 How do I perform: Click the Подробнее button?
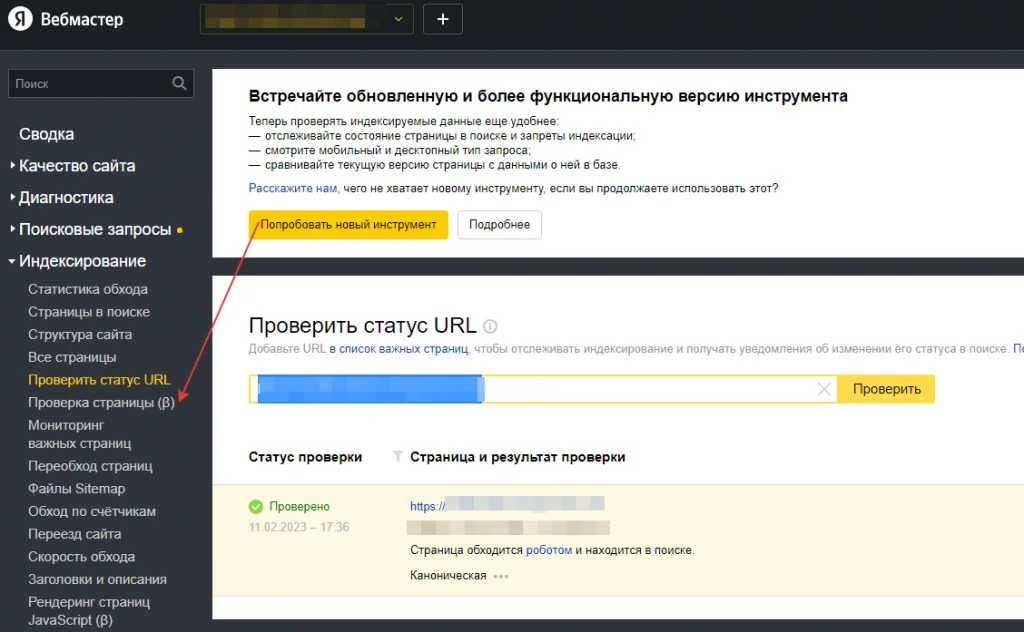coord(499,225)
